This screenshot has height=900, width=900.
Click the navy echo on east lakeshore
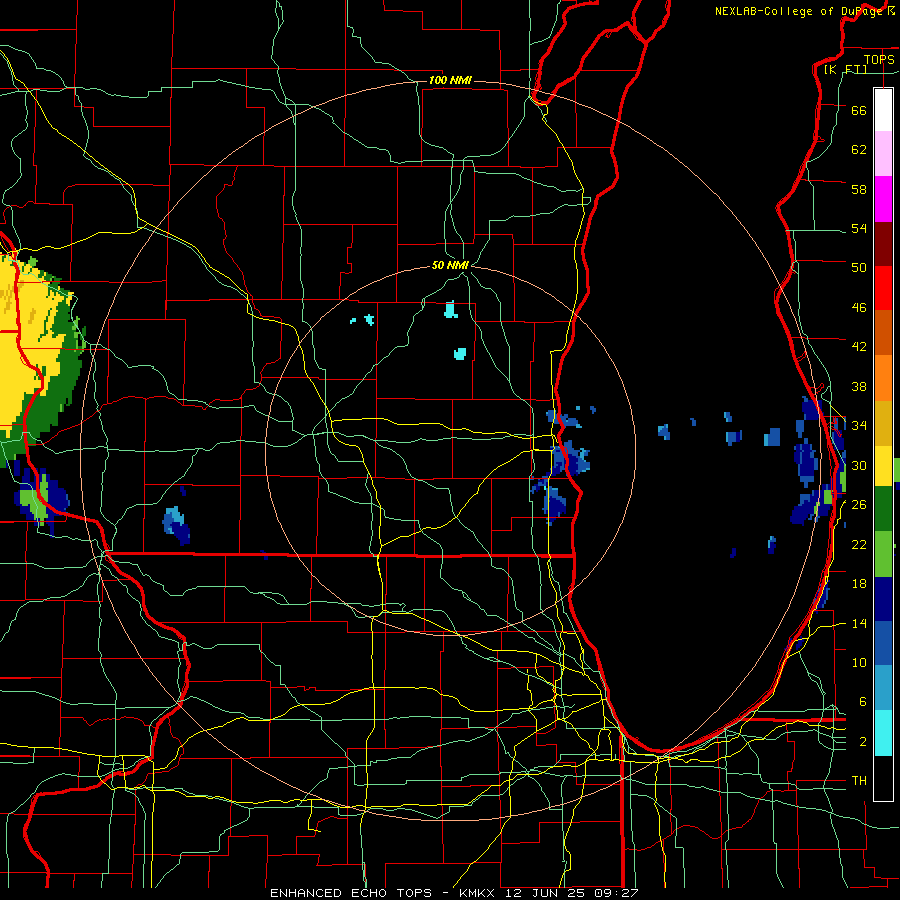click(806, 462)
